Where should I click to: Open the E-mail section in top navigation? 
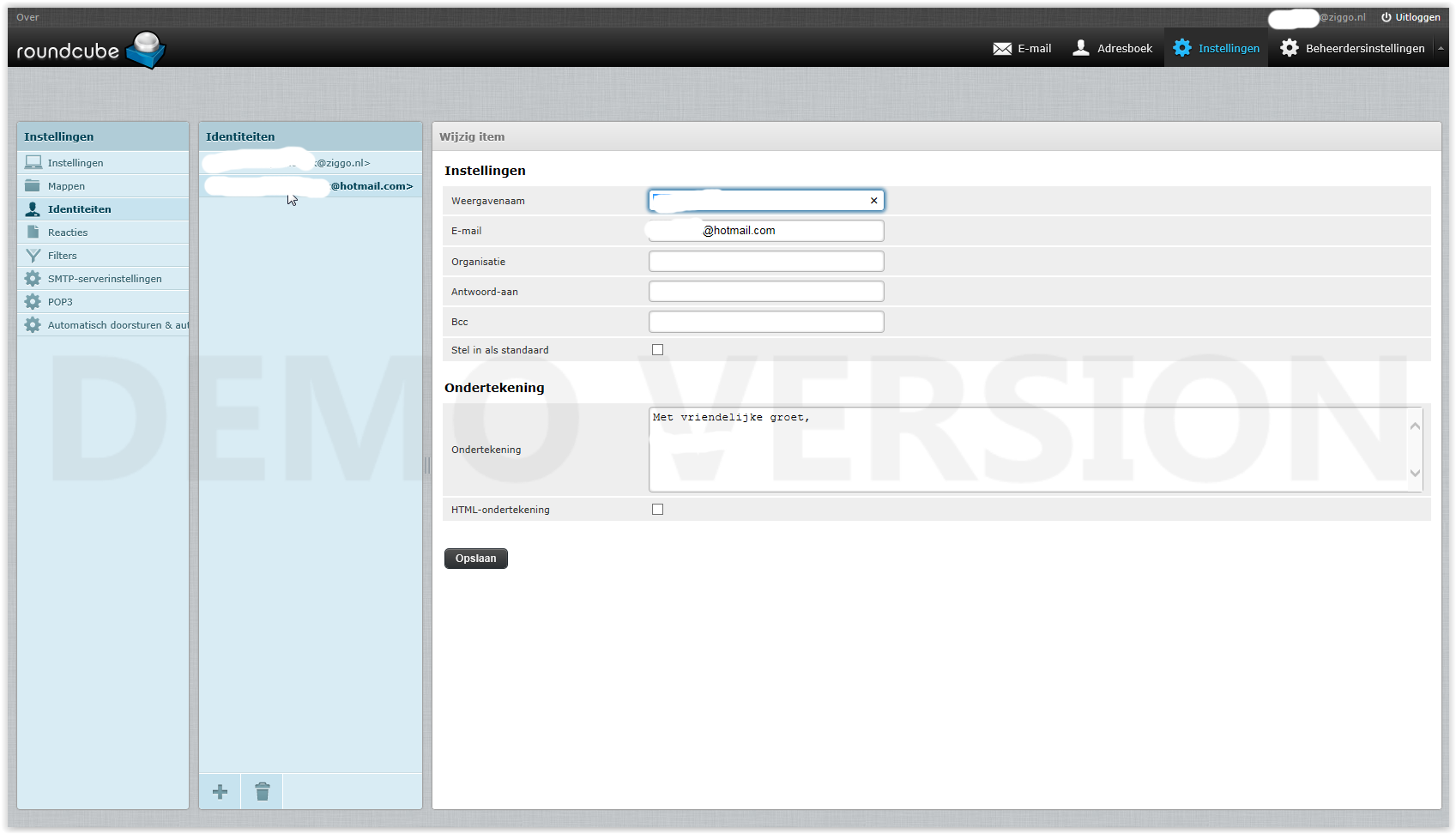(x=1022, y=48)
